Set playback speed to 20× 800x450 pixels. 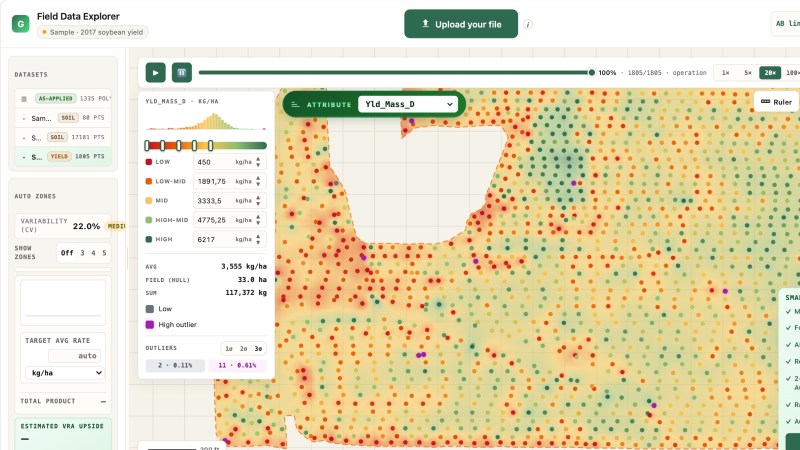point(770,73)
